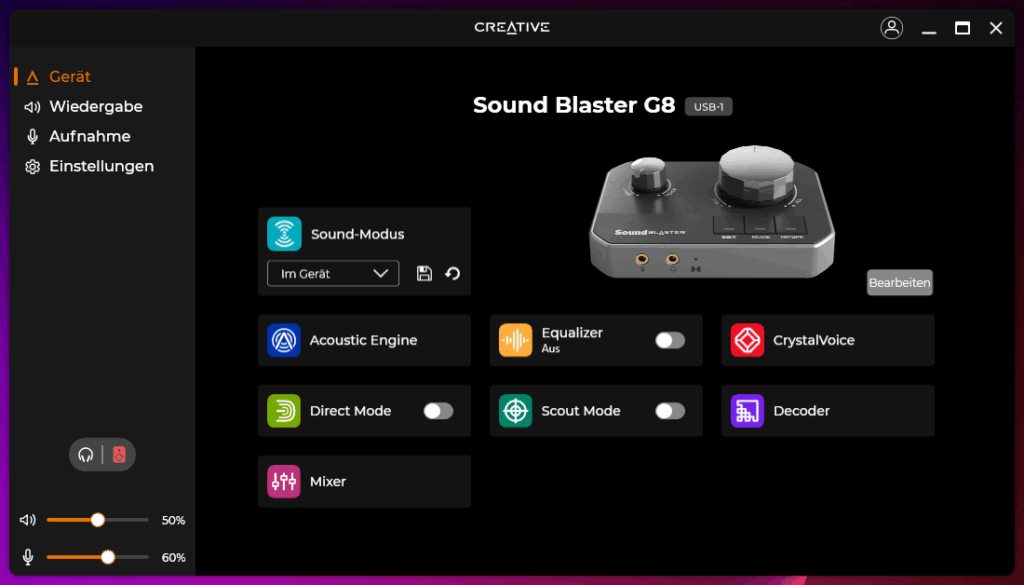Turn on Direct Mode switch
Image resolution: width=1024 pixels, height=585 pixels.
click(438, 411)
